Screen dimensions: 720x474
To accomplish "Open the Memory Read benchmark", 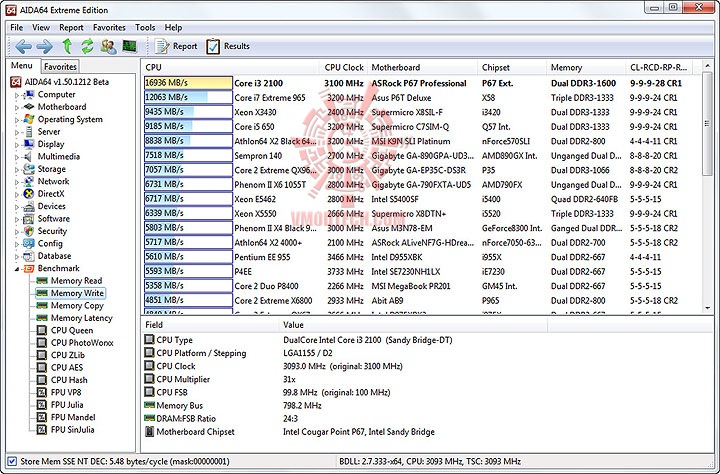I will pos(76,281).
